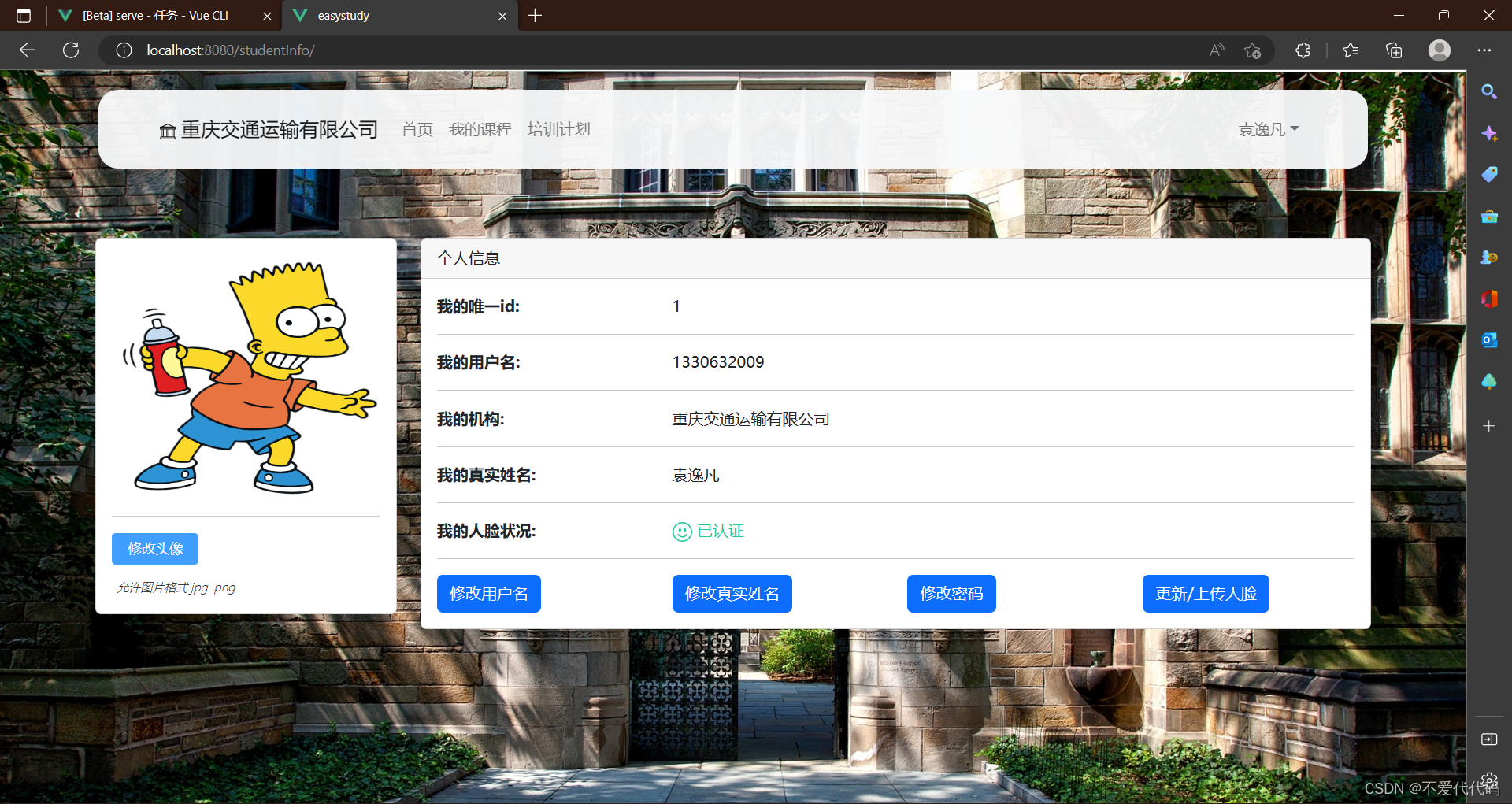Screen dimensions: 1512x804
Task: Click the 允许图片格式 hint text
Action: point(176,587)
